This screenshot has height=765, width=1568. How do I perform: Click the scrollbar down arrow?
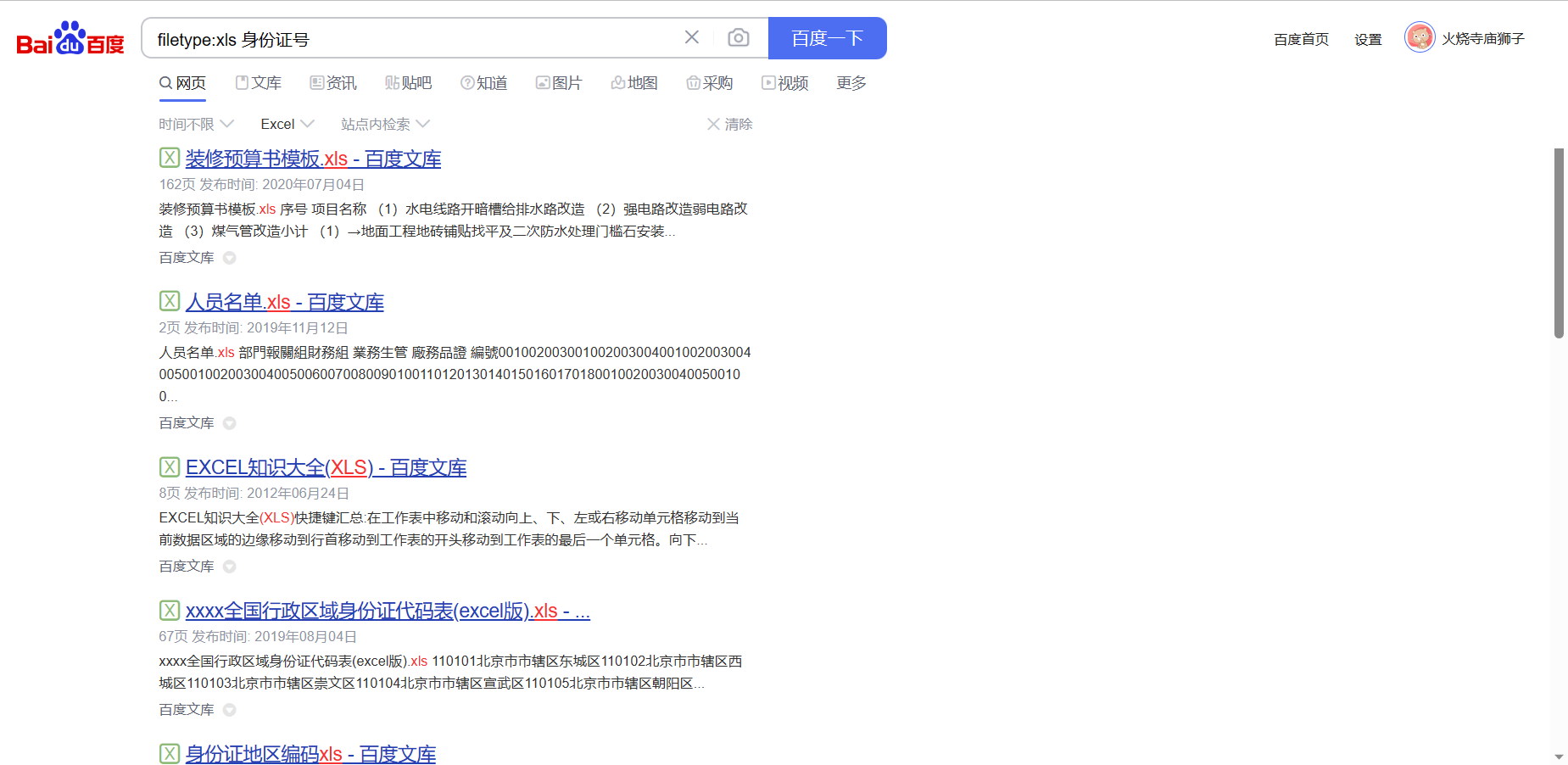coord(1559,757)
